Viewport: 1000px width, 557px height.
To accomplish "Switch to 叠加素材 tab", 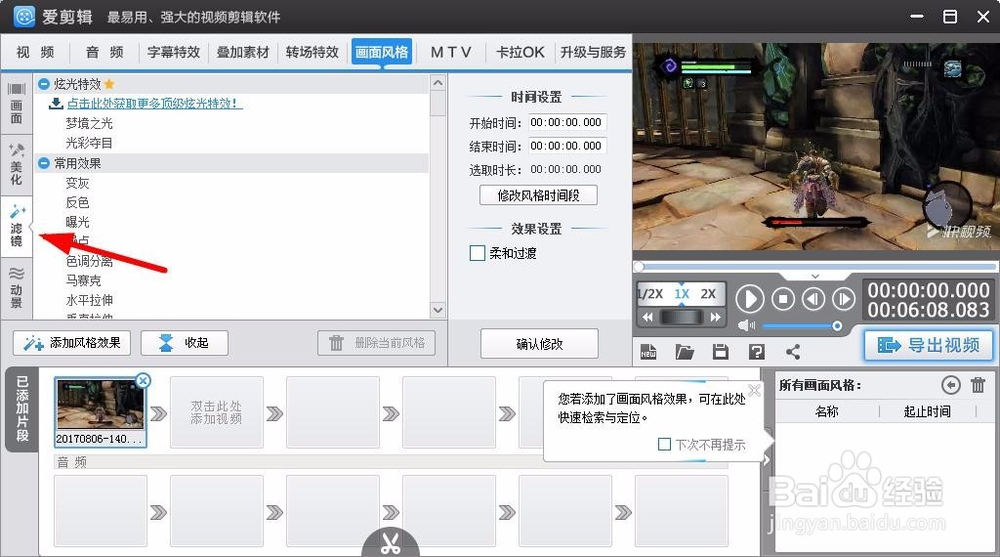I will [x=243, y=52].
